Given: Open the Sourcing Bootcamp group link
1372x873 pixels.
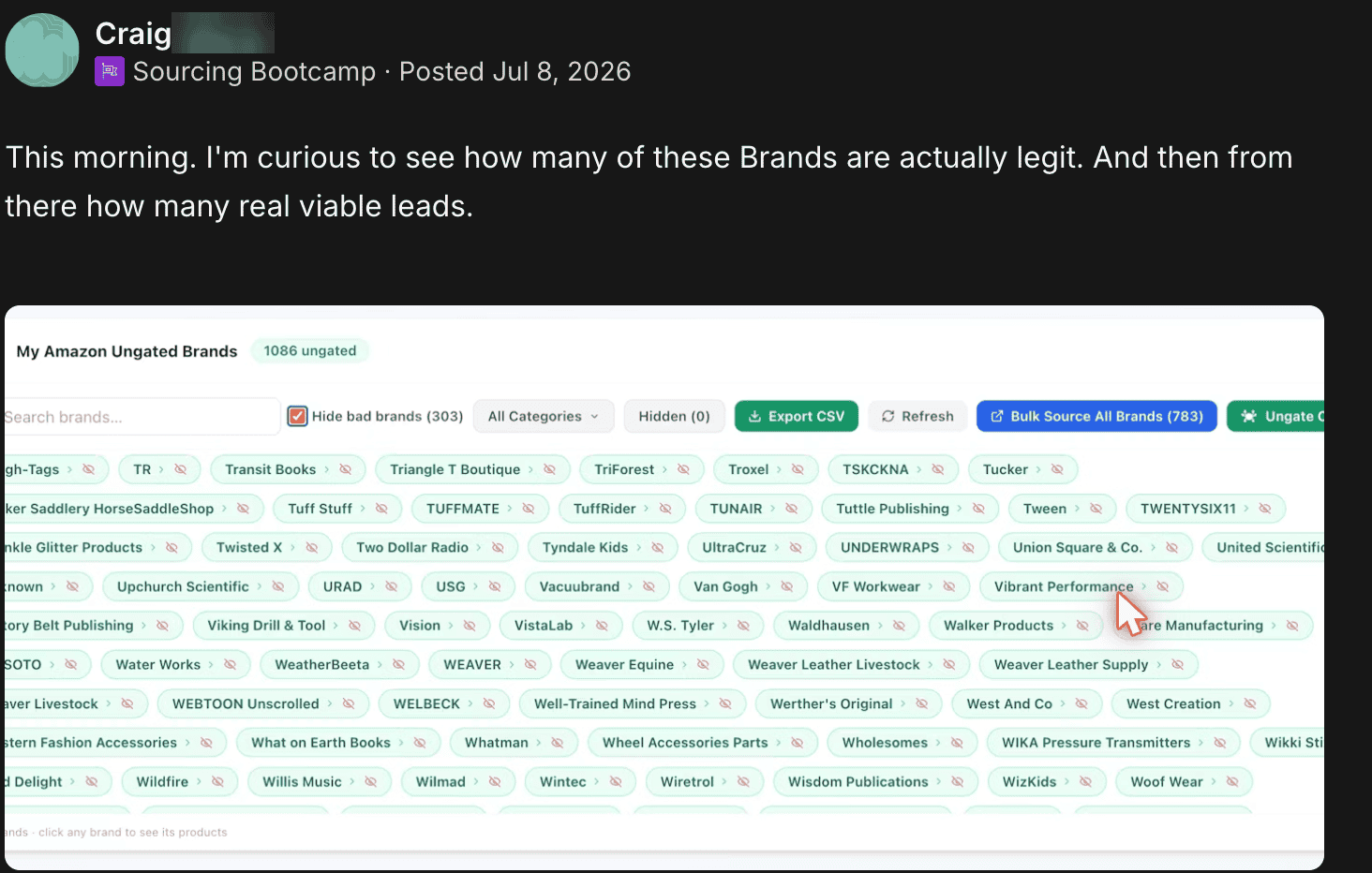Looking at the screenshot, I should click(x=254, y=71).
